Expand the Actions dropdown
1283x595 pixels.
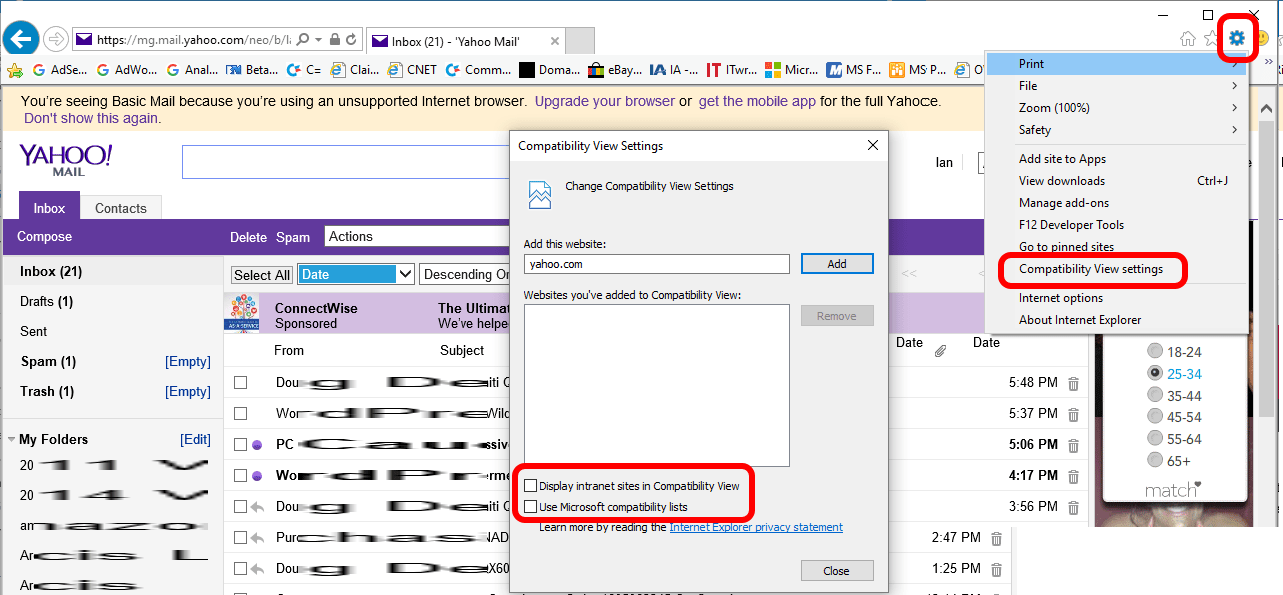[420, 237]
